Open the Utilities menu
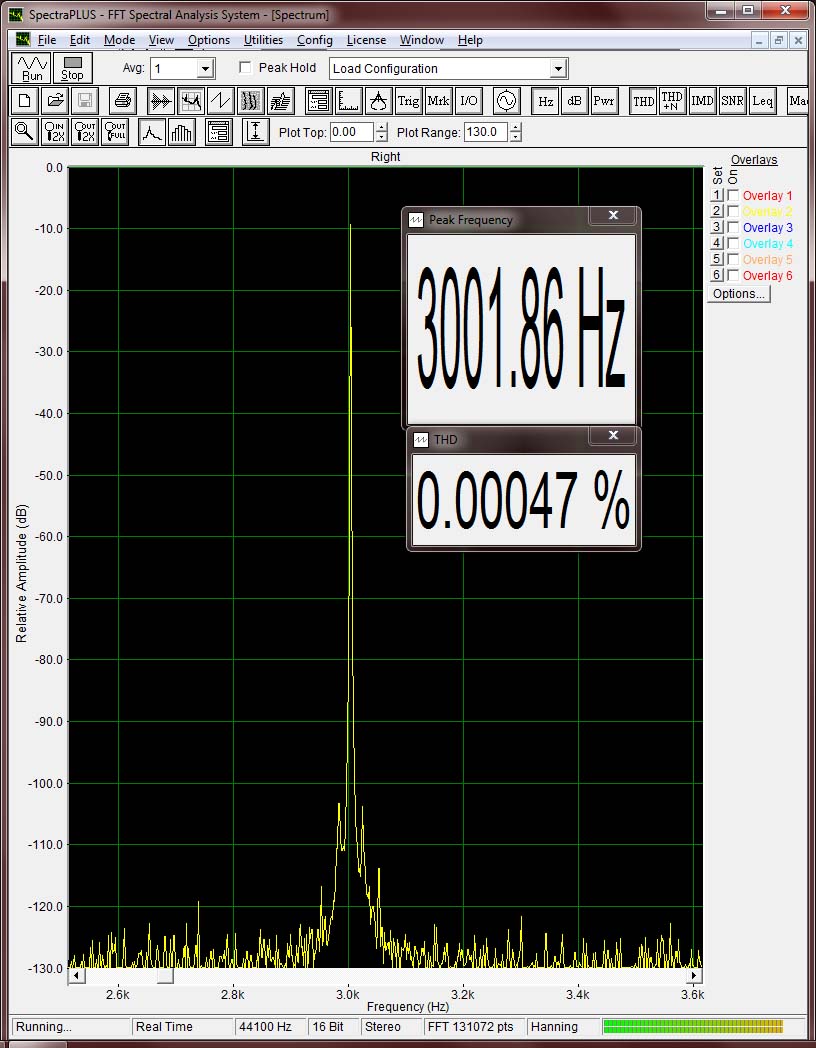The width and height of the screenshot is (816, 1048). 263,40
